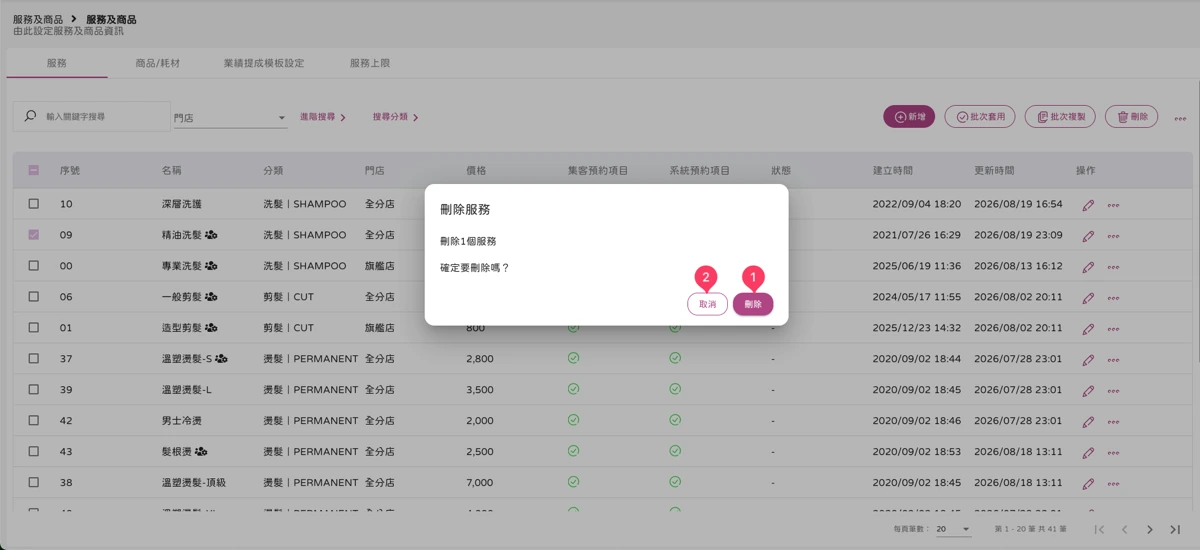Click the search magnifier icon
Image resolution: width=1200 pixels, height=550 pixels.
pyautogui.click(x=30, y=116)
